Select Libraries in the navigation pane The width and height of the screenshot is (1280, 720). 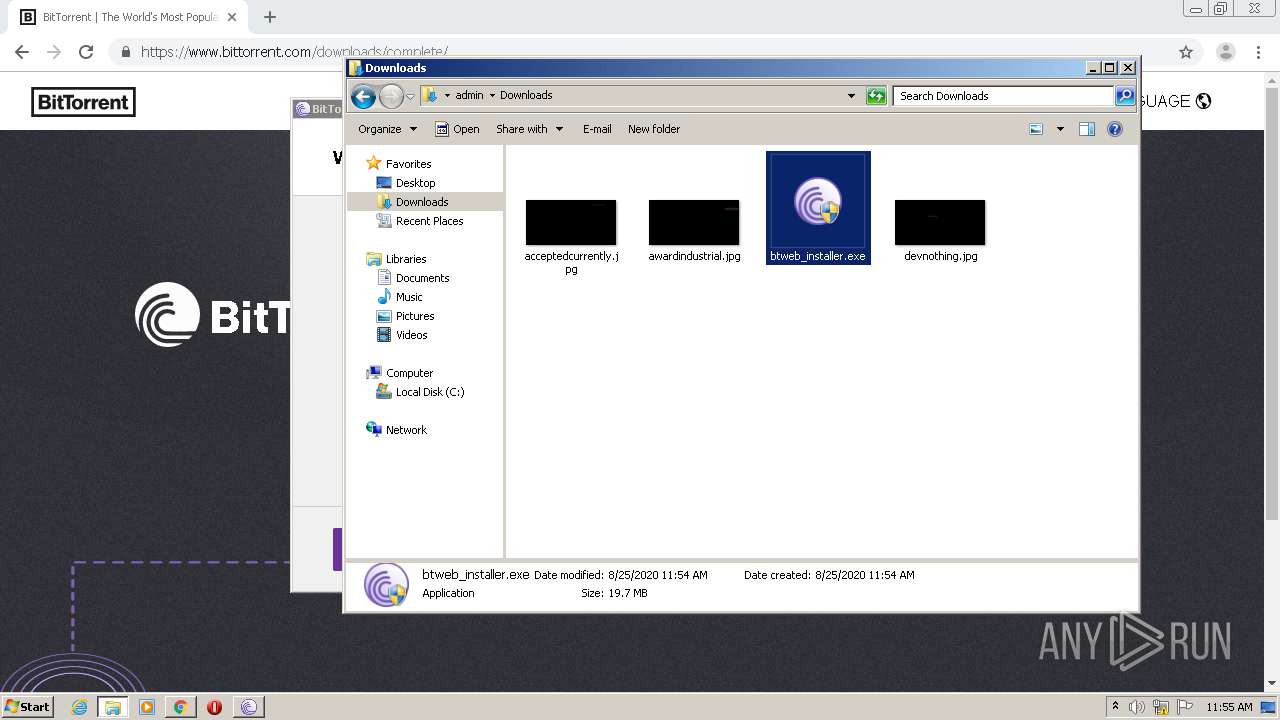point(397,259)
